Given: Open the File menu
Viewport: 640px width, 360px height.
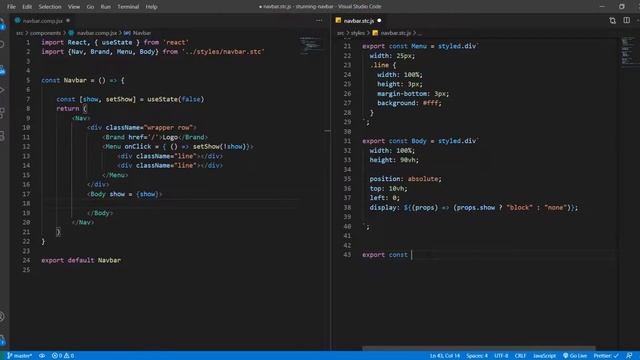Looking at the screenshot, I should [x=11, y=7].
